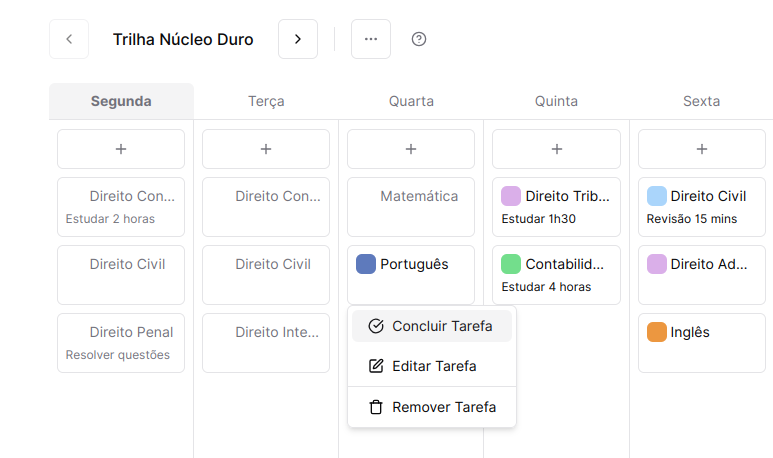Viewport: 773px width, 458px height.
Task: Go to the previous trail with left chevron
Action: pos(69,39)
